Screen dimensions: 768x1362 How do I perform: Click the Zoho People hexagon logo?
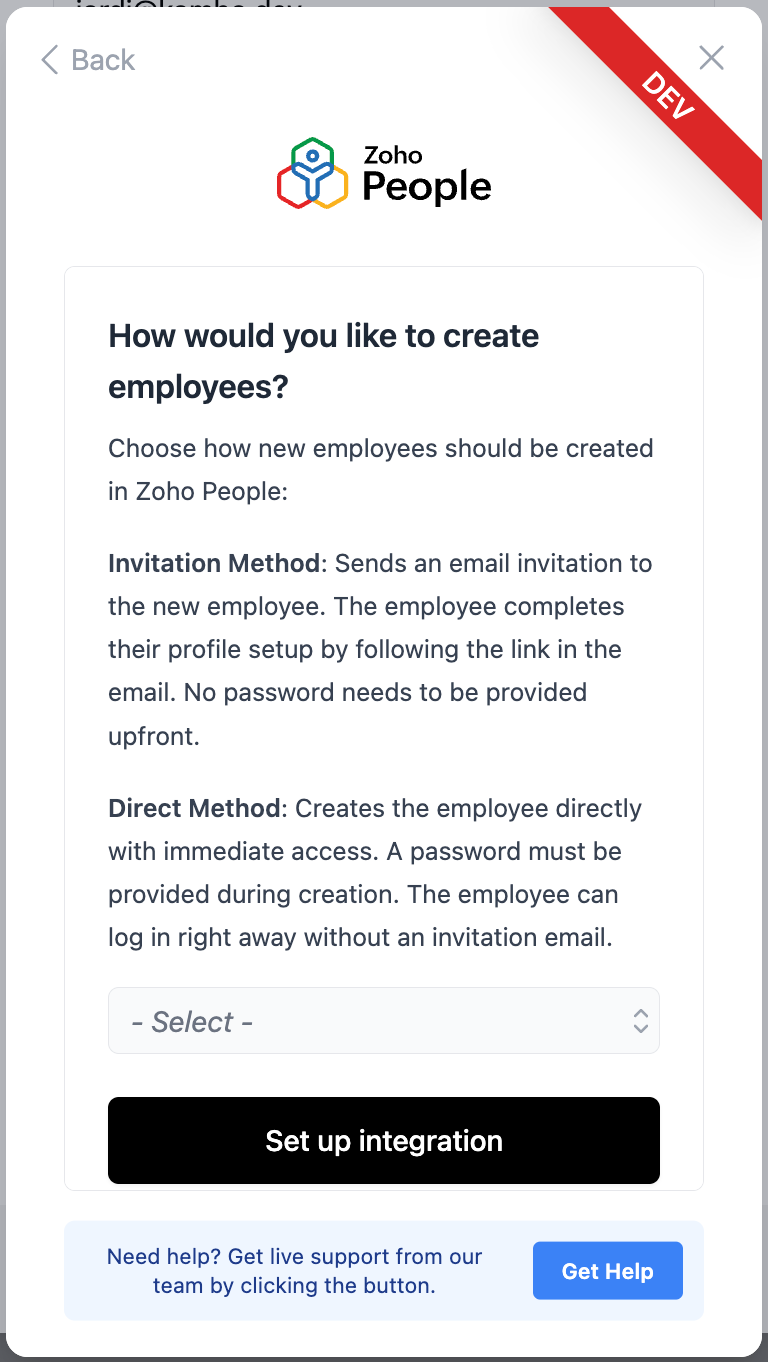(x=312, y=173)
